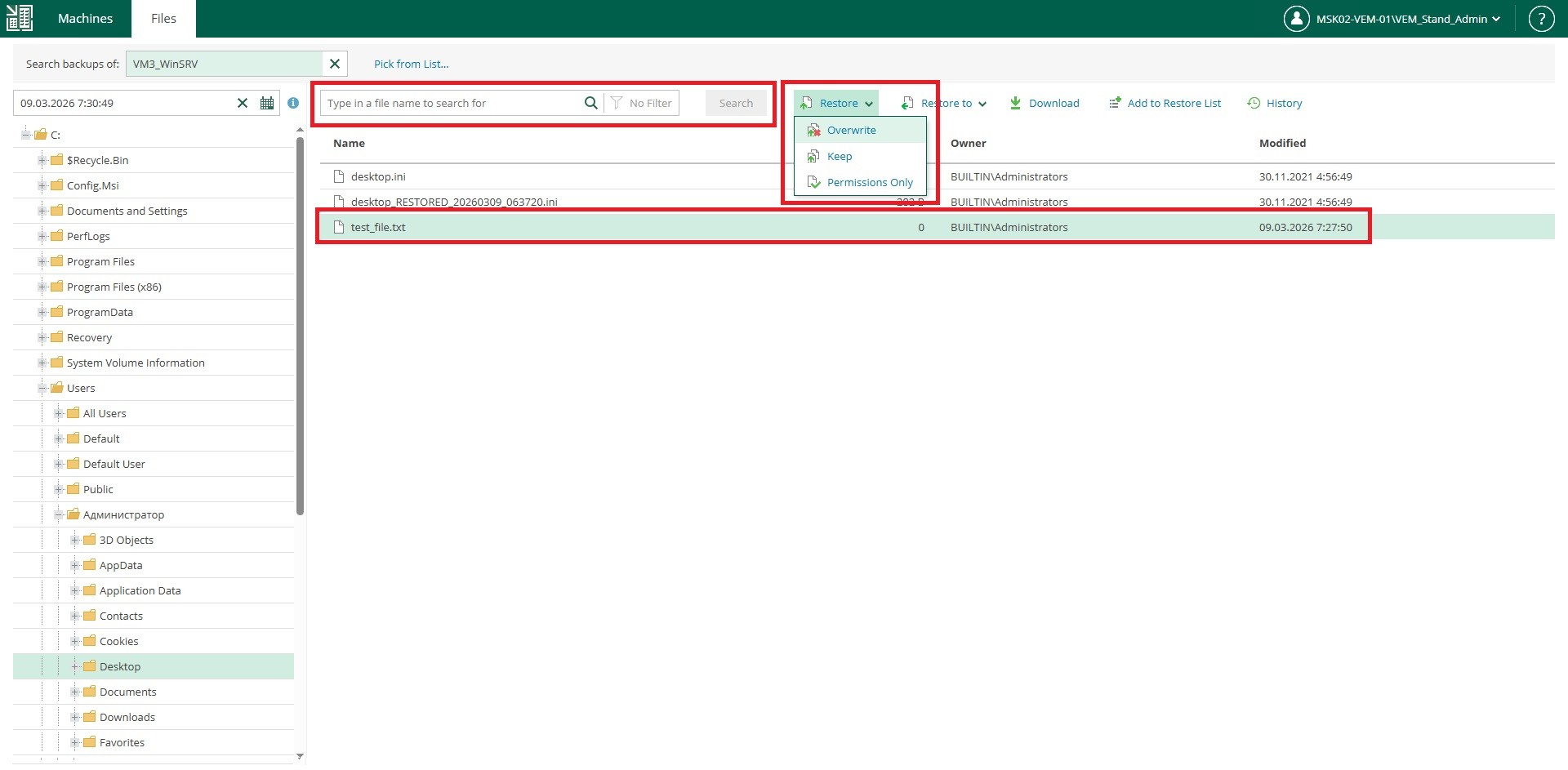Sort by the Owner column header
1568x770 pixels.
pos(969,143)
